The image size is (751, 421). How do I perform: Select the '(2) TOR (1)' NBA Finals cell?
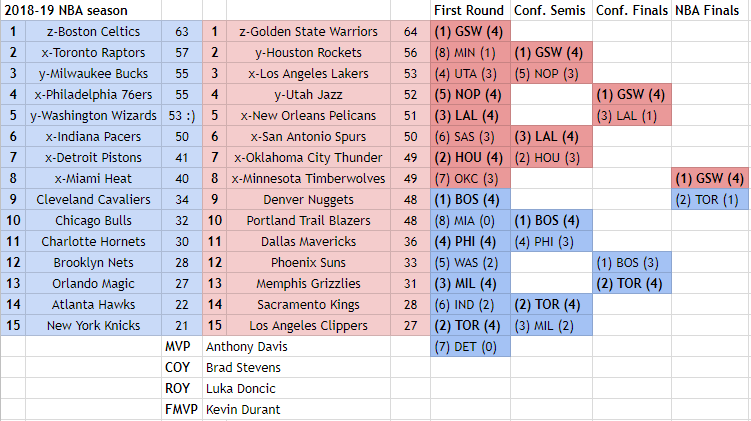pos(711,199)
